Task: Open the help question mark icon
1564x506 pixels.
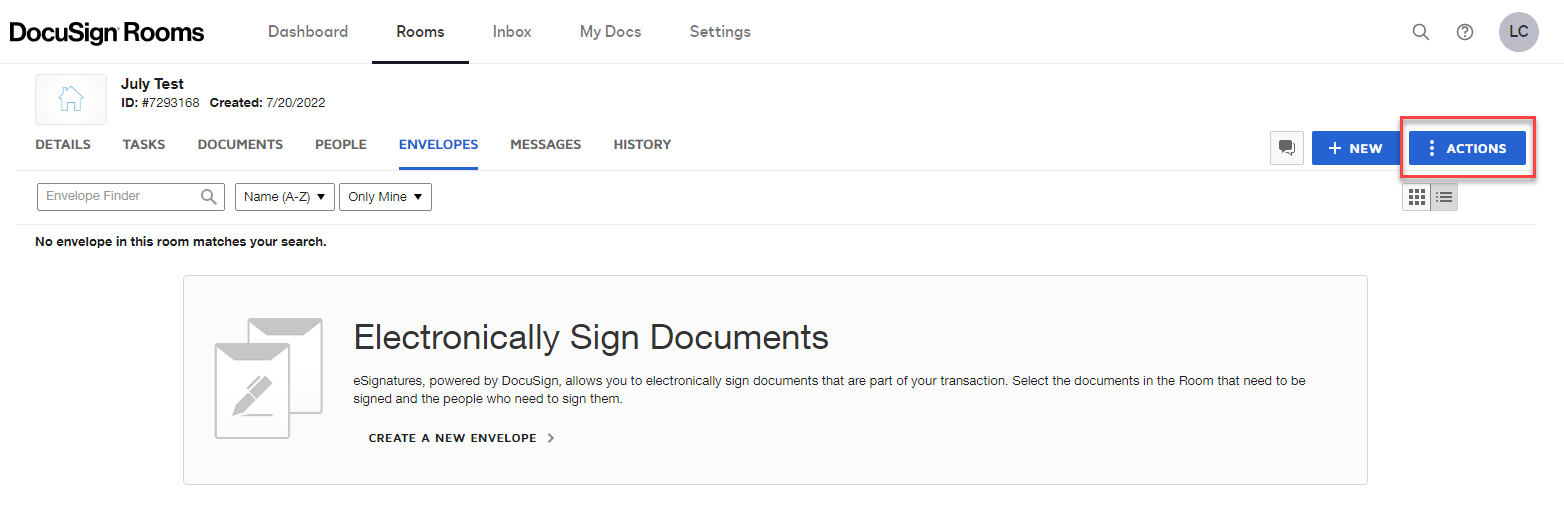Action: 1465,32
